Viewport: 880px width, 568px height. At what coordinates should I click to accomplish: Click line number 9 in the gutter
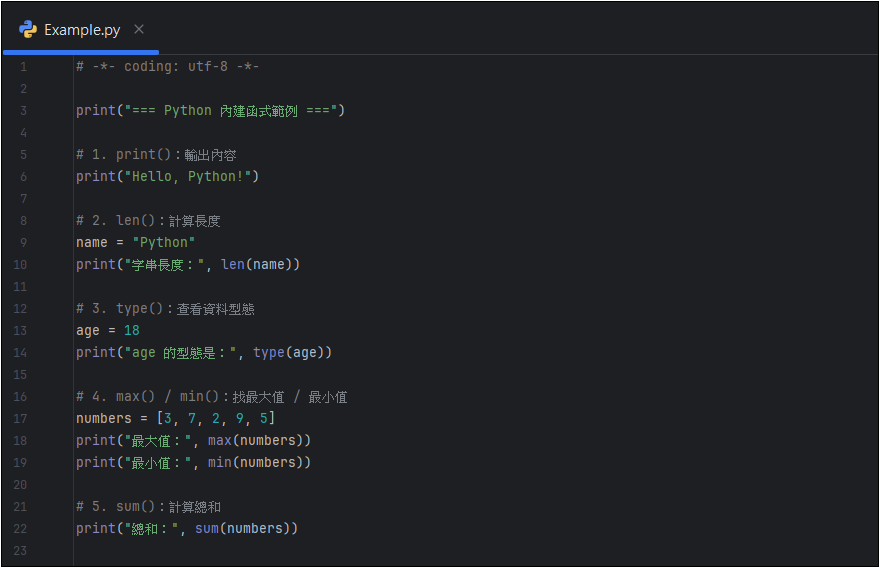click(23, 243)
